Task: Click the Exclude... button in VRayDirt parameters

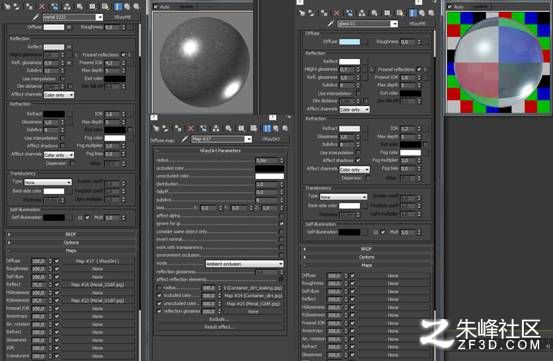Action: pos(219,319)
